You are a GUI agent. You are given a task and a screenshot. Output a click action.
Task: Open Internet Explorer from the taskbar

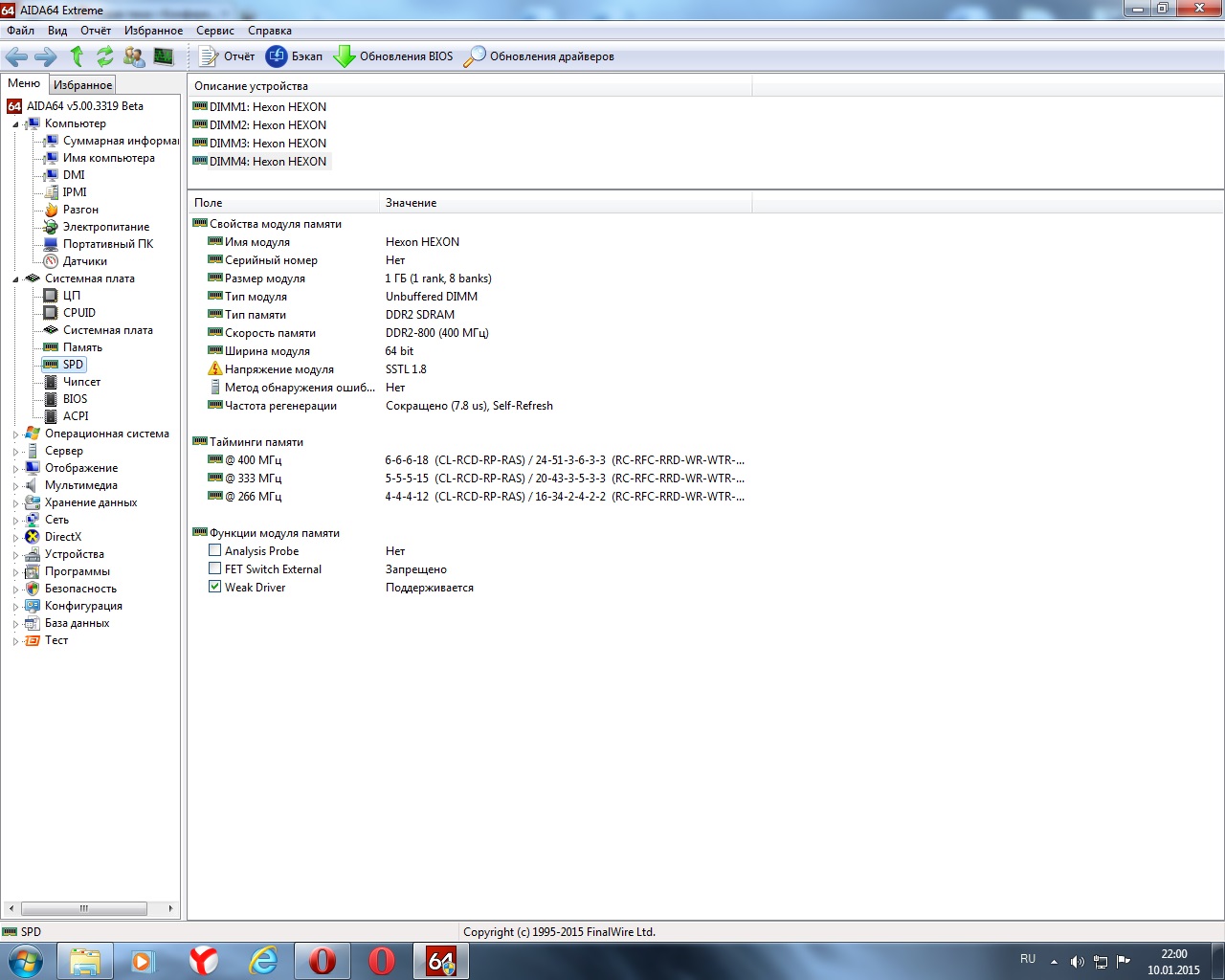coord(262,960)
